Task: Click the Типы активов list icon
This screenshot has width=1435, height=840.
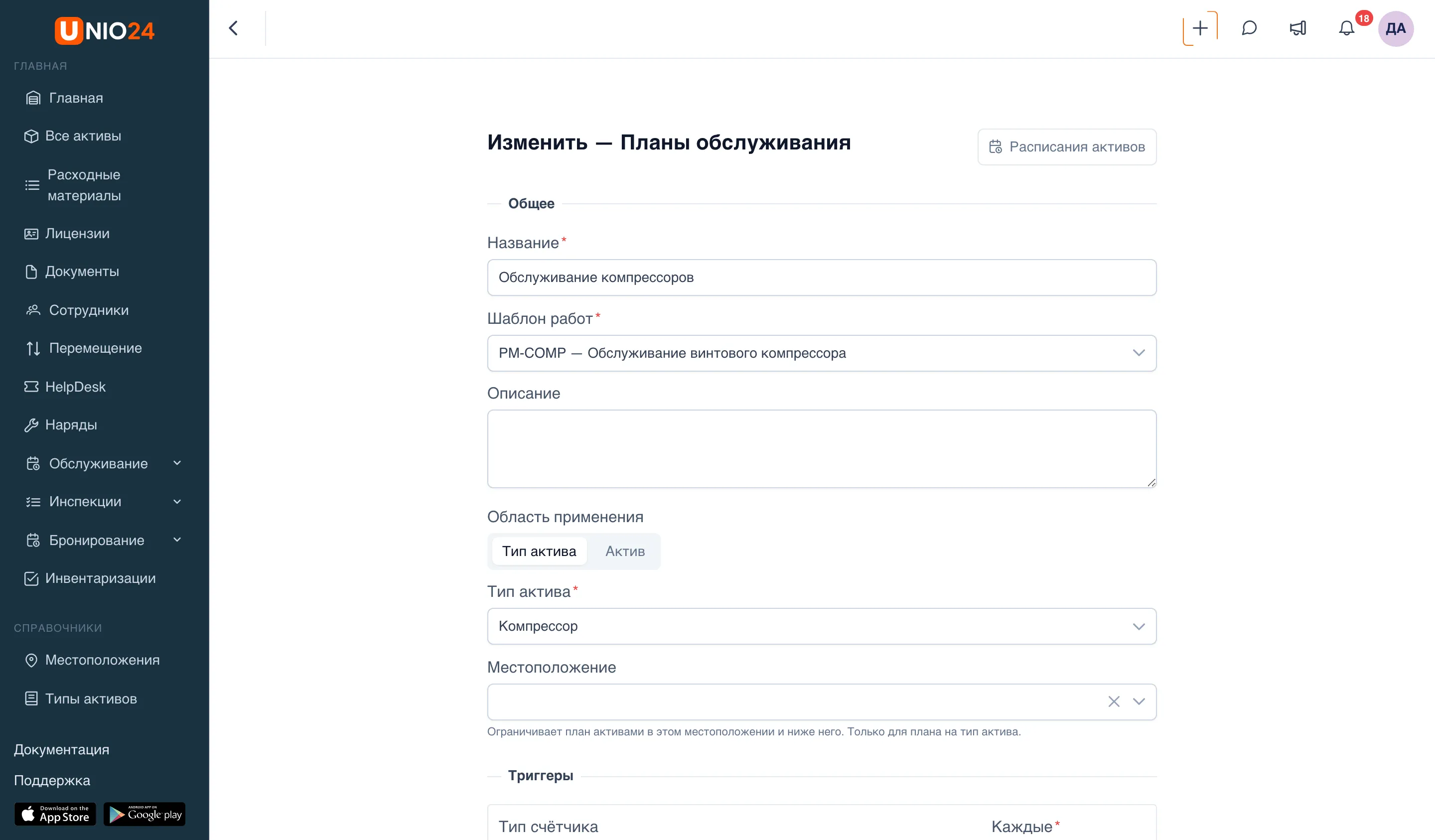Action: point(31,699)
